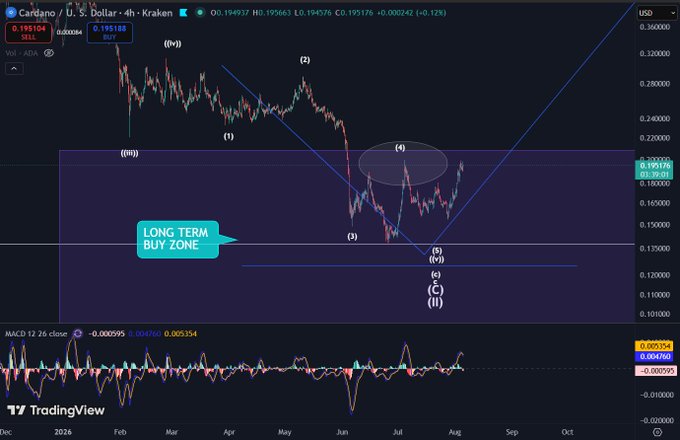The image size is (680, 440).
Task: Click the green market status dot
Action: [200, 13]
